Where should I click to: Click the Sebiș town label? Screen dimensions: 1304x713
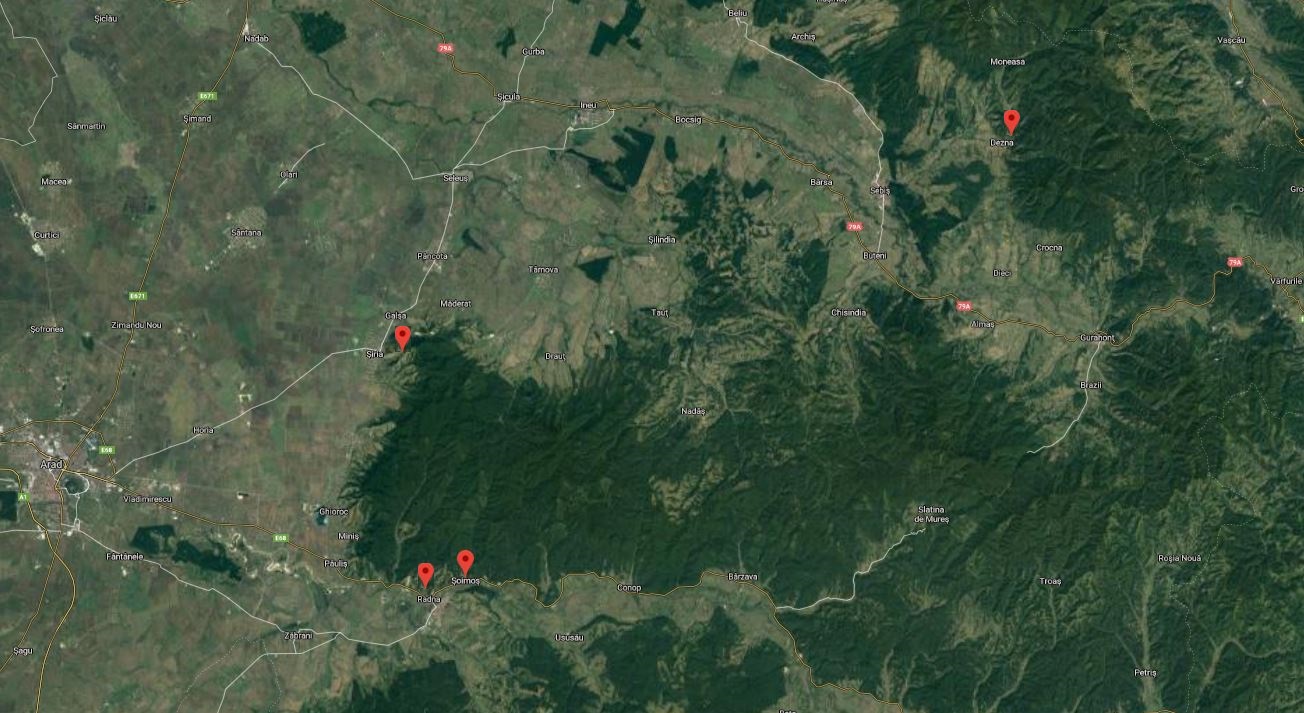pos(879,190)
